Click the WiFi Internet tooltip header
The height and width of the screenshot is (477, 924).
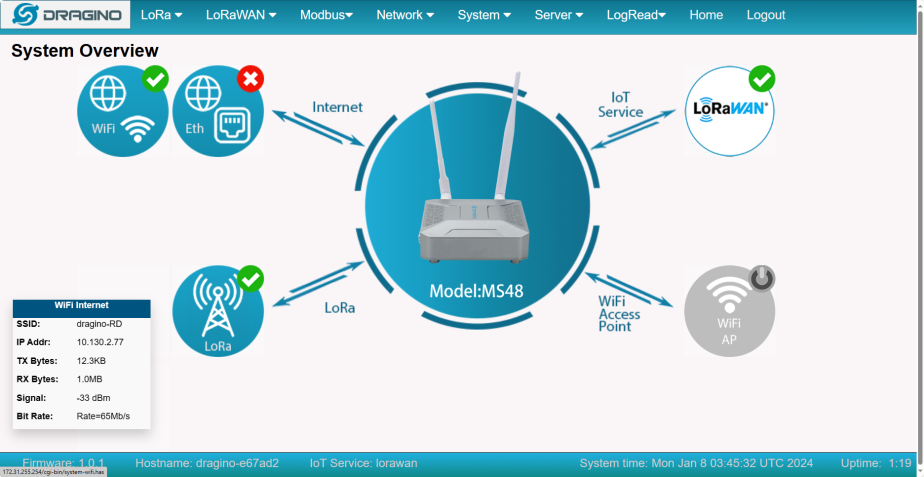[x=81, y=305]
